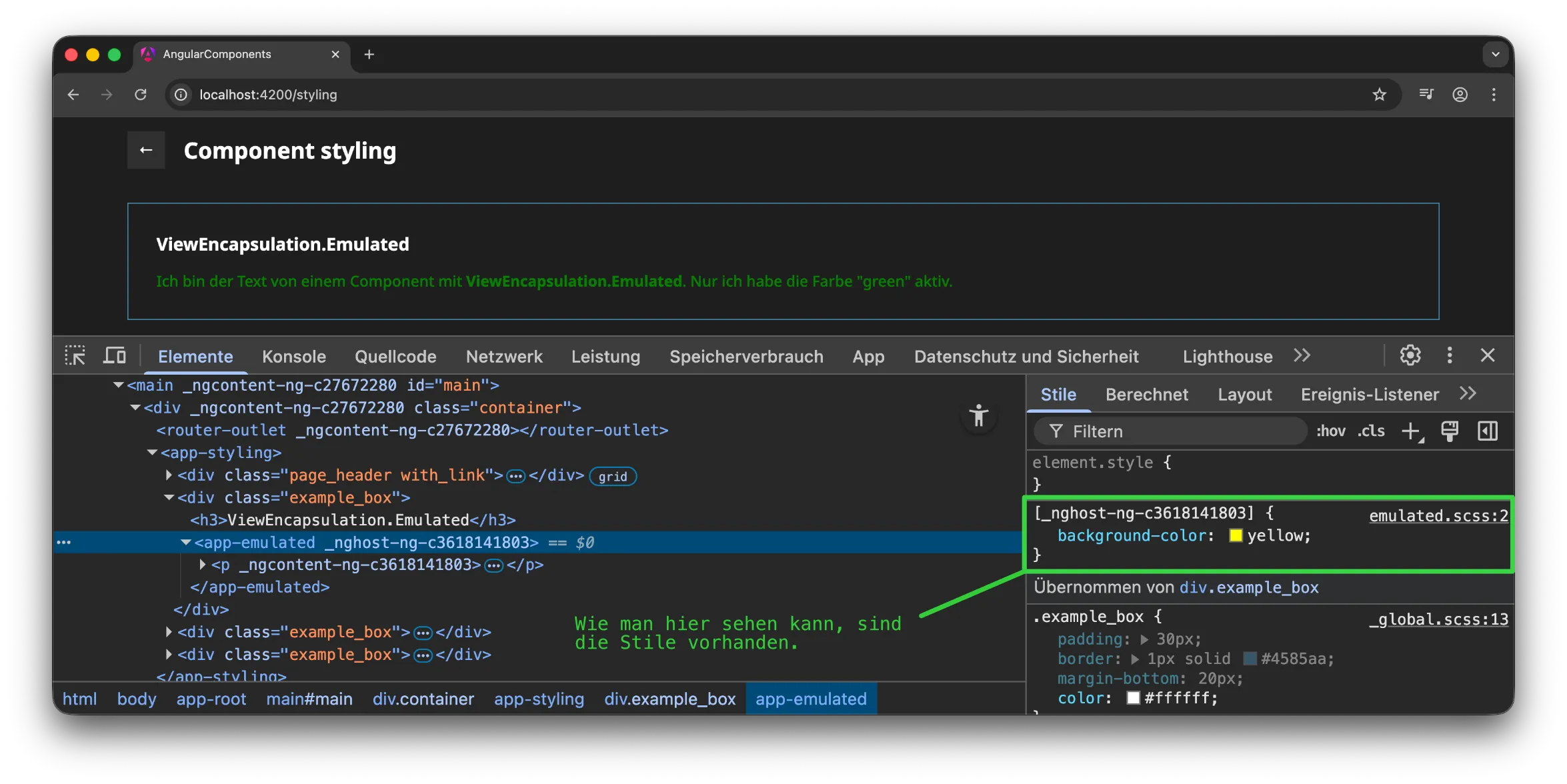Viewport: 1567px width, 784px height.
Task: Activate the inspect element picker icon
Action: [x=75, y=356]
